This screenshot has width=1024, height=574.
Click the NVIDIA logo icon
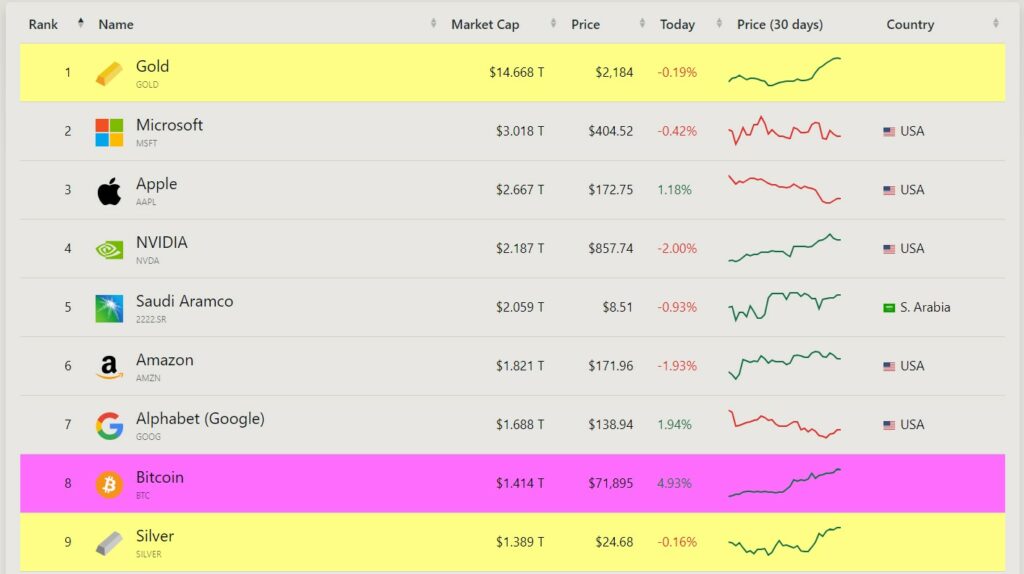(x=109, y=249)
